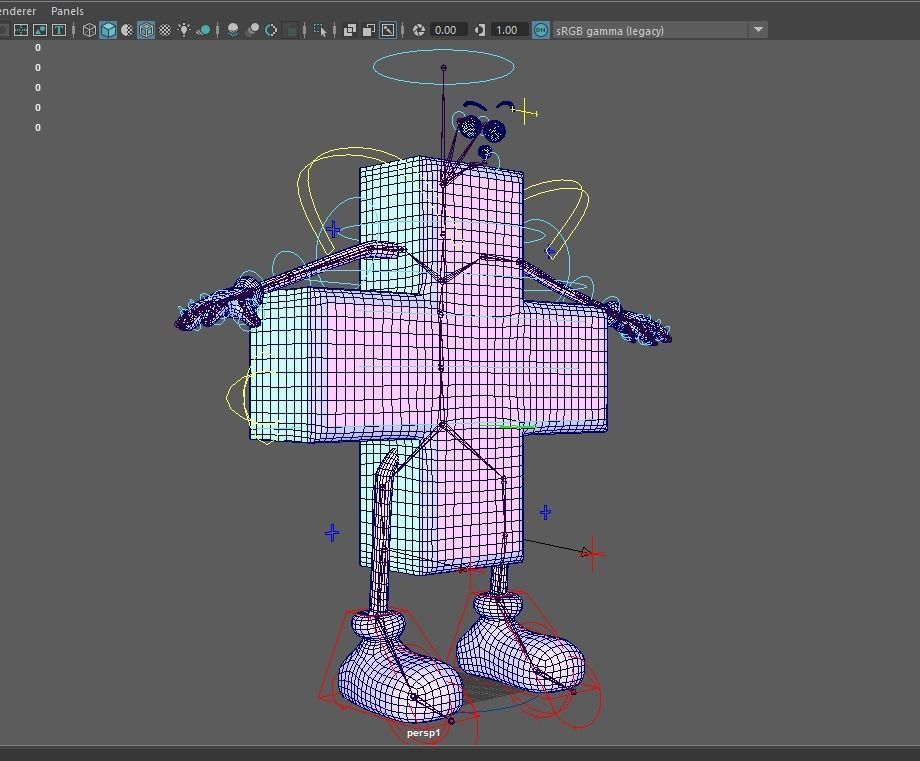Enable Use Default Material half-sphere icon

(x=127, y=30)
